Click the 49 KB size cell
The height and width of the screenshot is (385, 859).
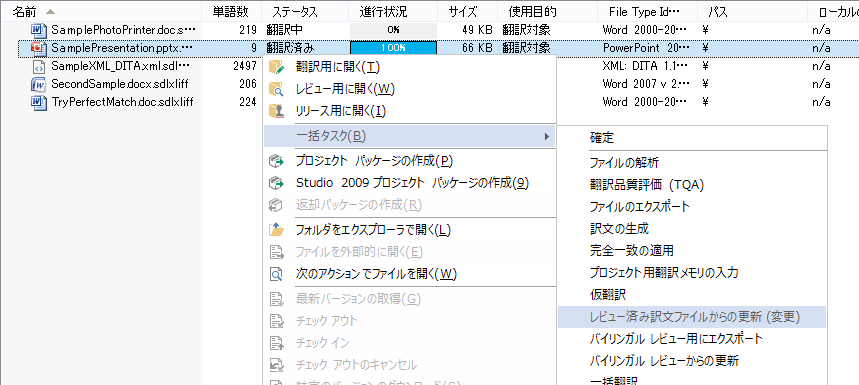tap(477, 30)
